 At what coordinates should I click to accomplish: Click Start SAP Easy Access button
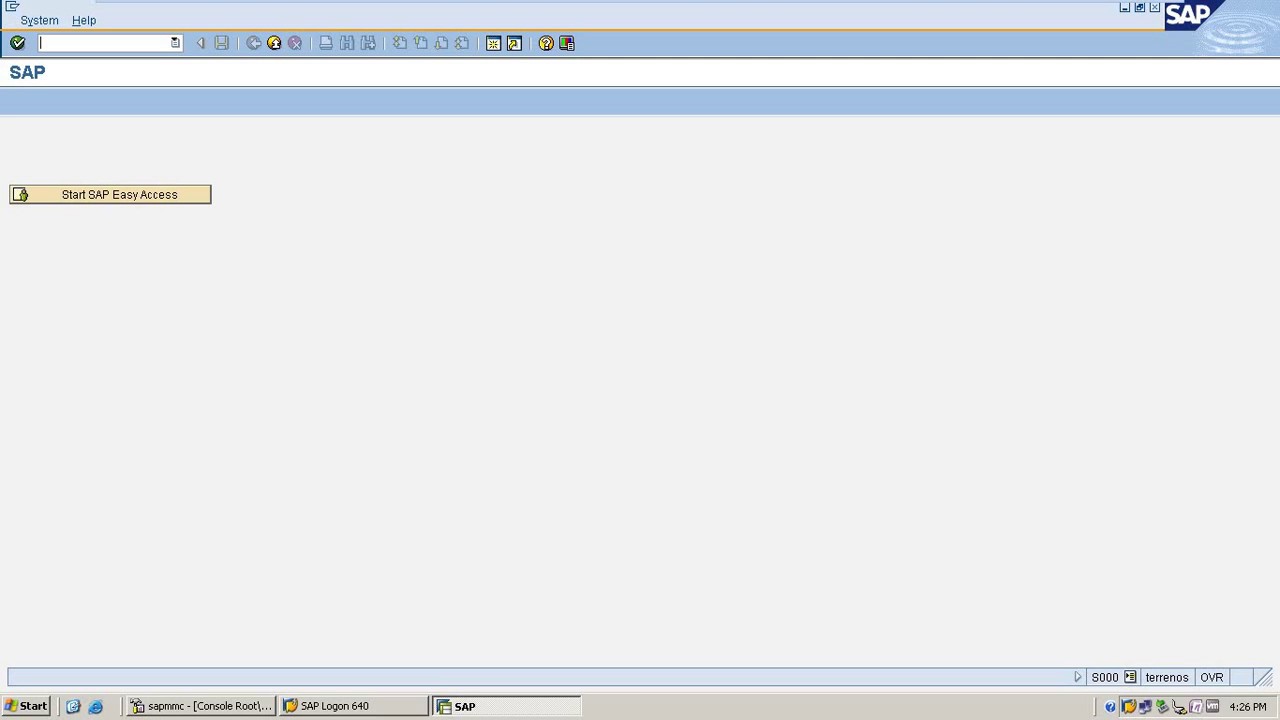(110, 194)
